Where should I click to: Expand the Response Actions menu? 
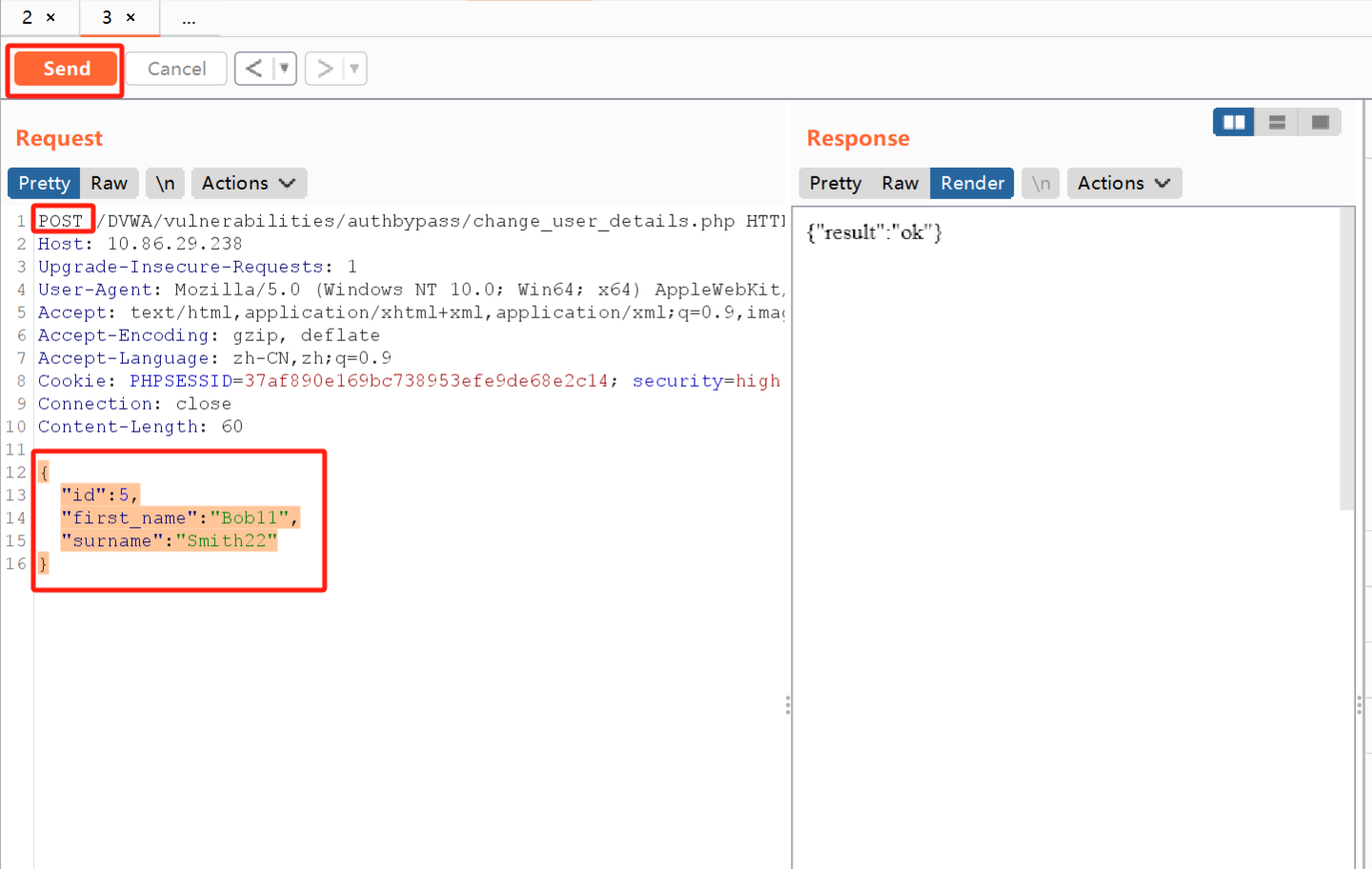(1123, 183)
